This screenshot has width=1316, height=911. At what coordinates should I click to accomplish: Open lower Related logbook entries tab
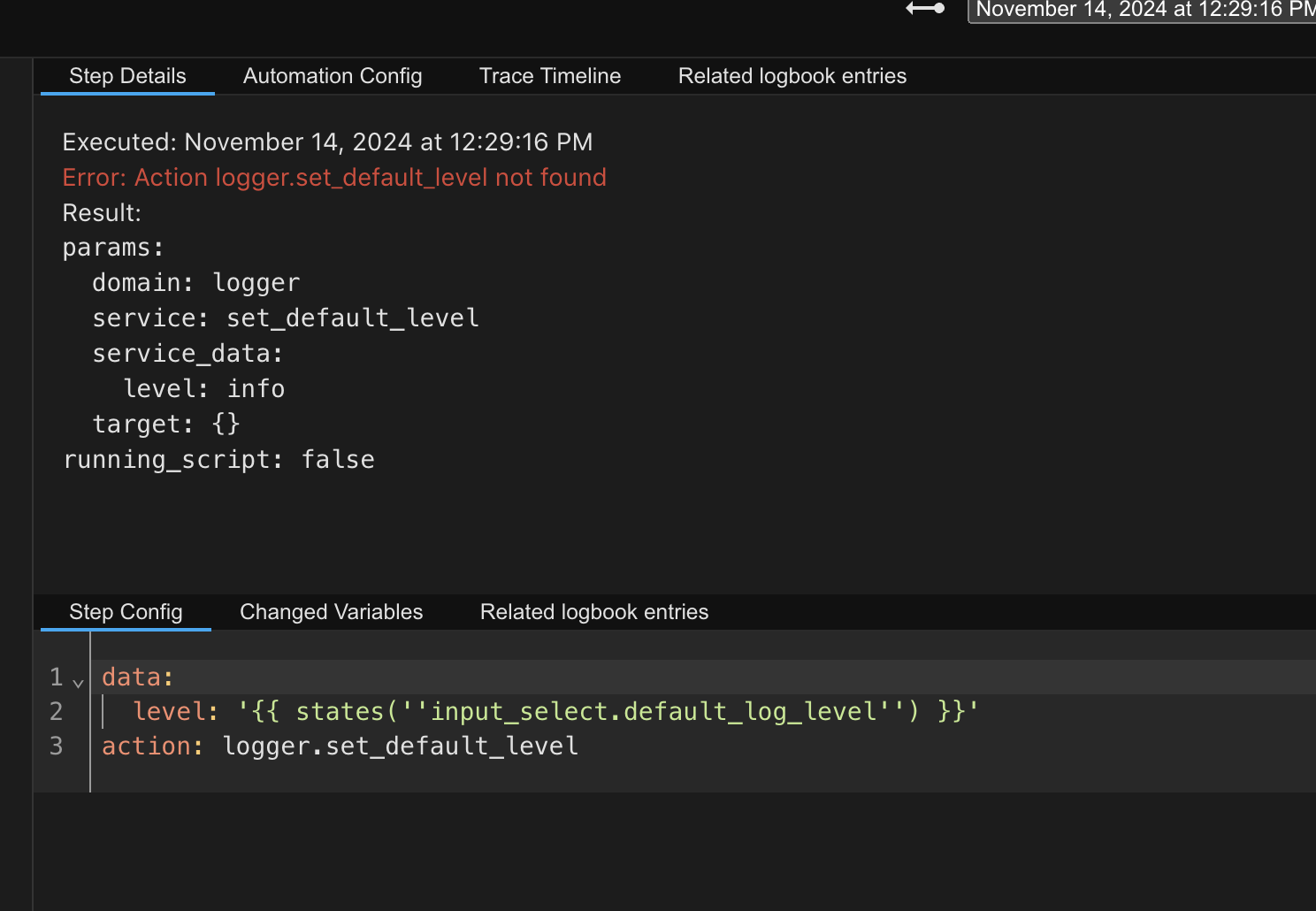click(x=594, y=612)
